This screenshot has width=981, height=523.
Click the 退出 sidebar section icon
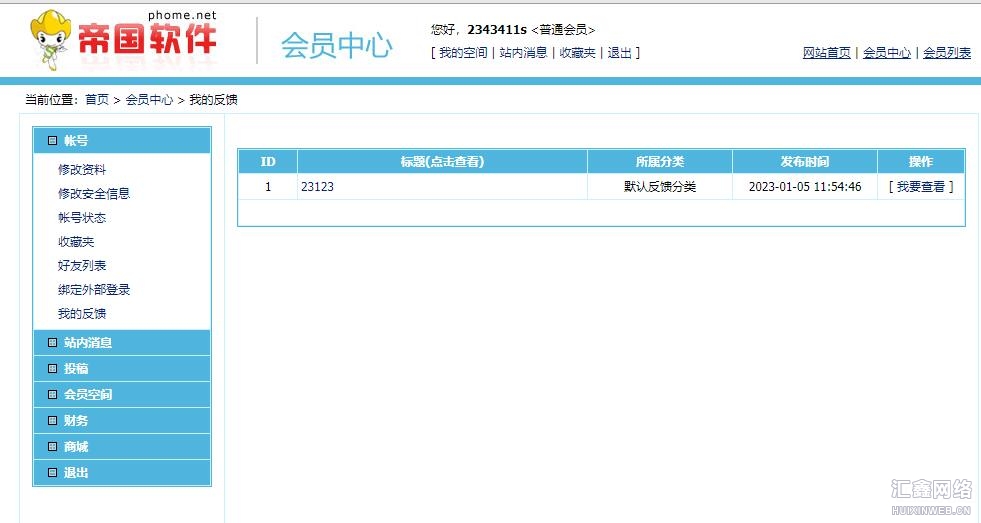[x=53, y=473]
